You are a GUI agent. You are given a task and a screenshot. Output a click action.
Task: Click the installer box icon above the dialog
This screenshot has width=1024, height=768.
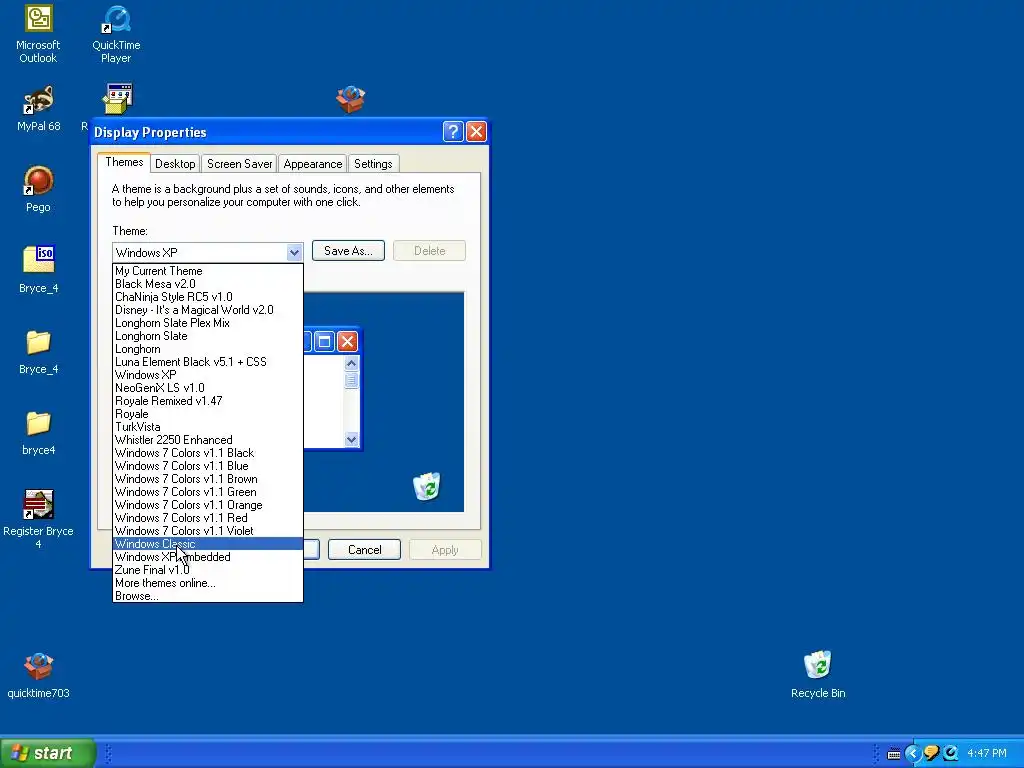[x=351, y=99]
